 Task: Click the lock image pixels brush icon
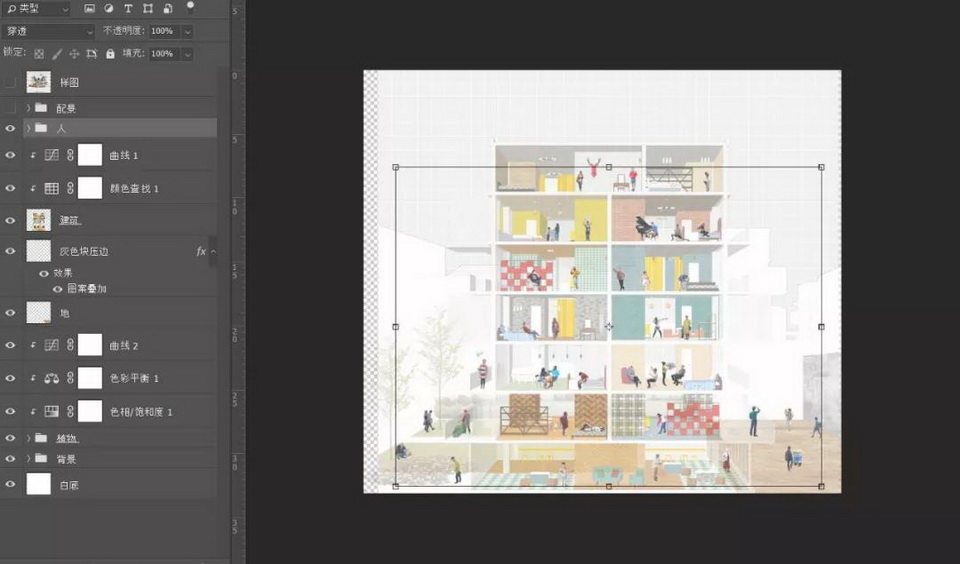[57, 54]
